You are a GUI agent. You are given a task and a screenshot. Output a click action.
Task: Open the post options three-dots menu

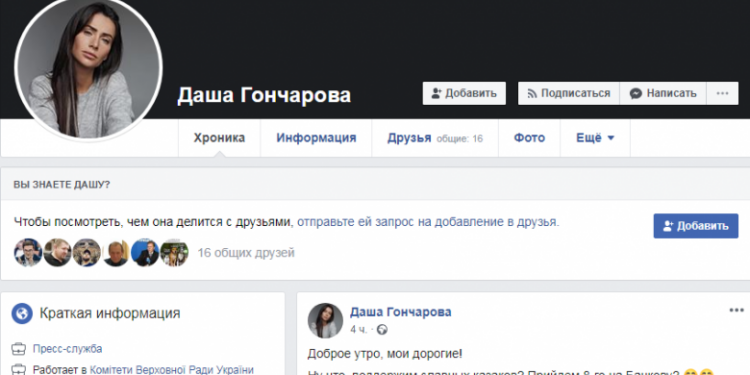(737, 310)
